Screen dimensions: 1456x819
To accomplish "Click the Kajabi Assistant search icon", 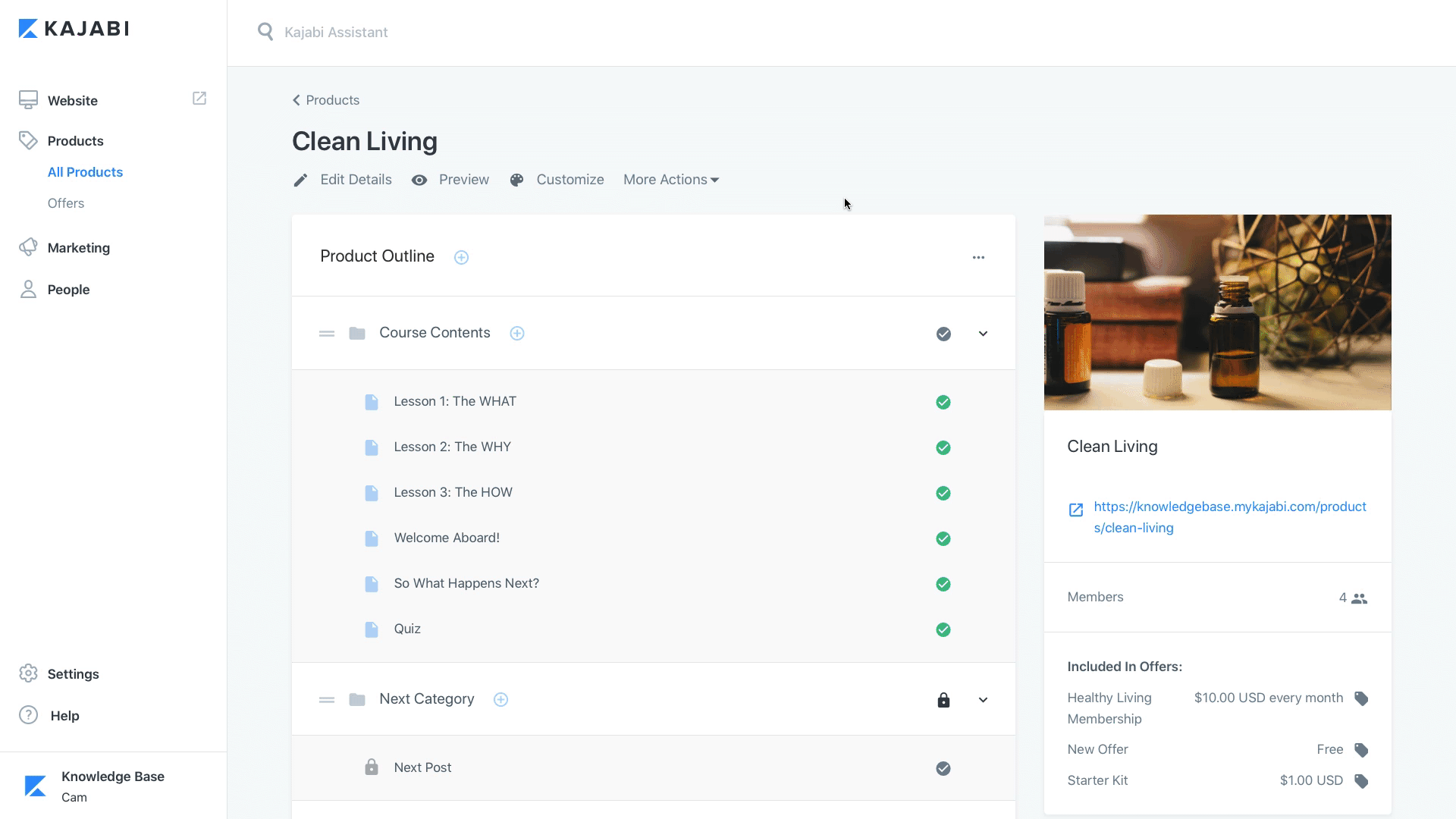I will click(x=265, y=32).
